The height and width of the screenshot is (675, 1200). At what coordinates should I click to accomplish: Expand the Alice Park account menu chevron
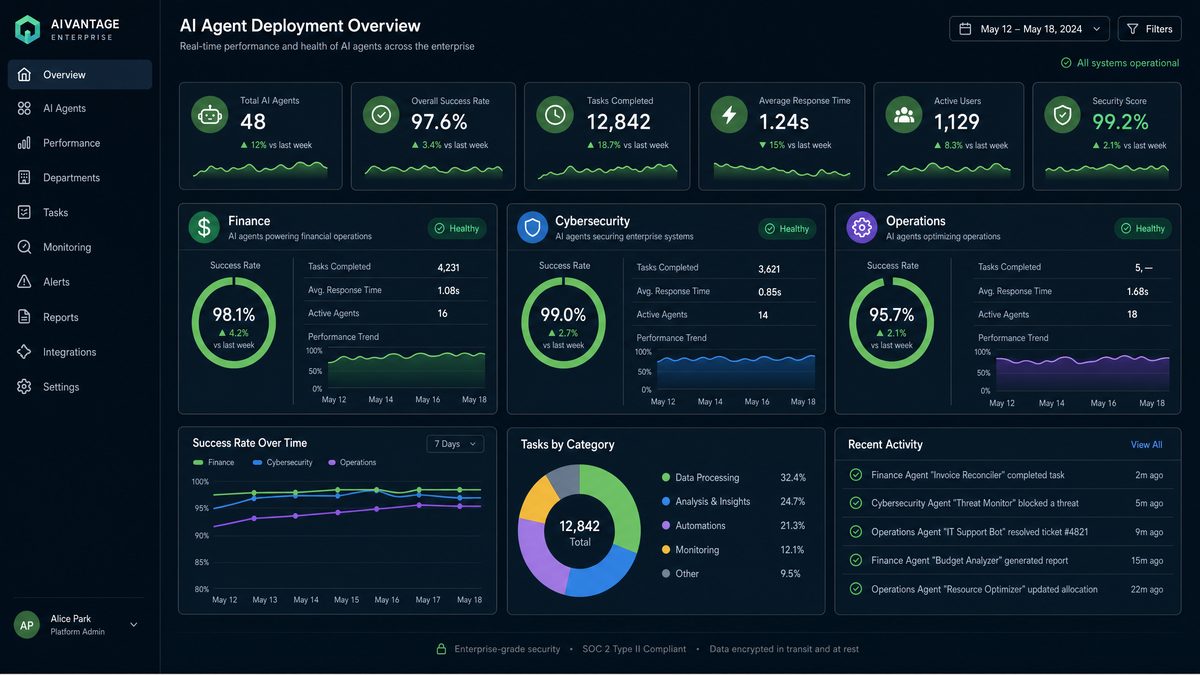pos(134,625)
